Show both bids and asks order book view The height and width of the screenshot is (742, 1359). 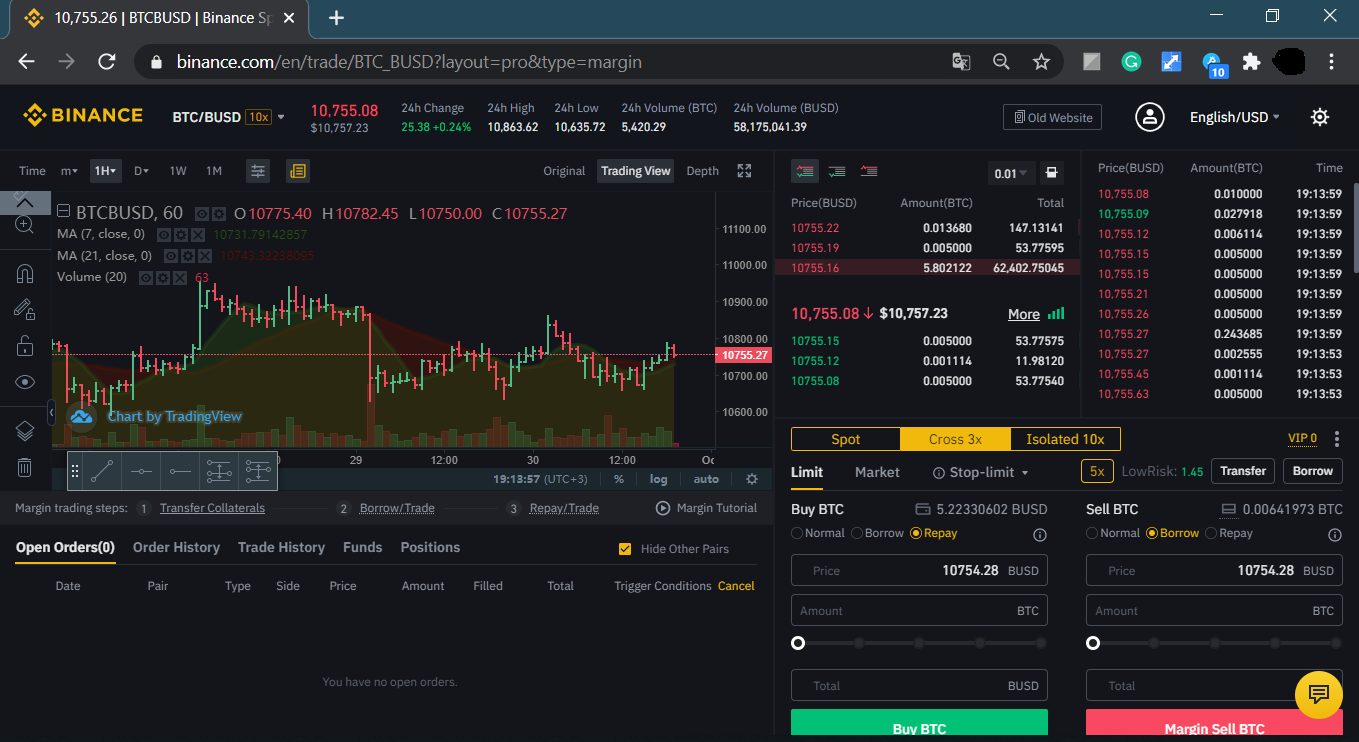805,171
